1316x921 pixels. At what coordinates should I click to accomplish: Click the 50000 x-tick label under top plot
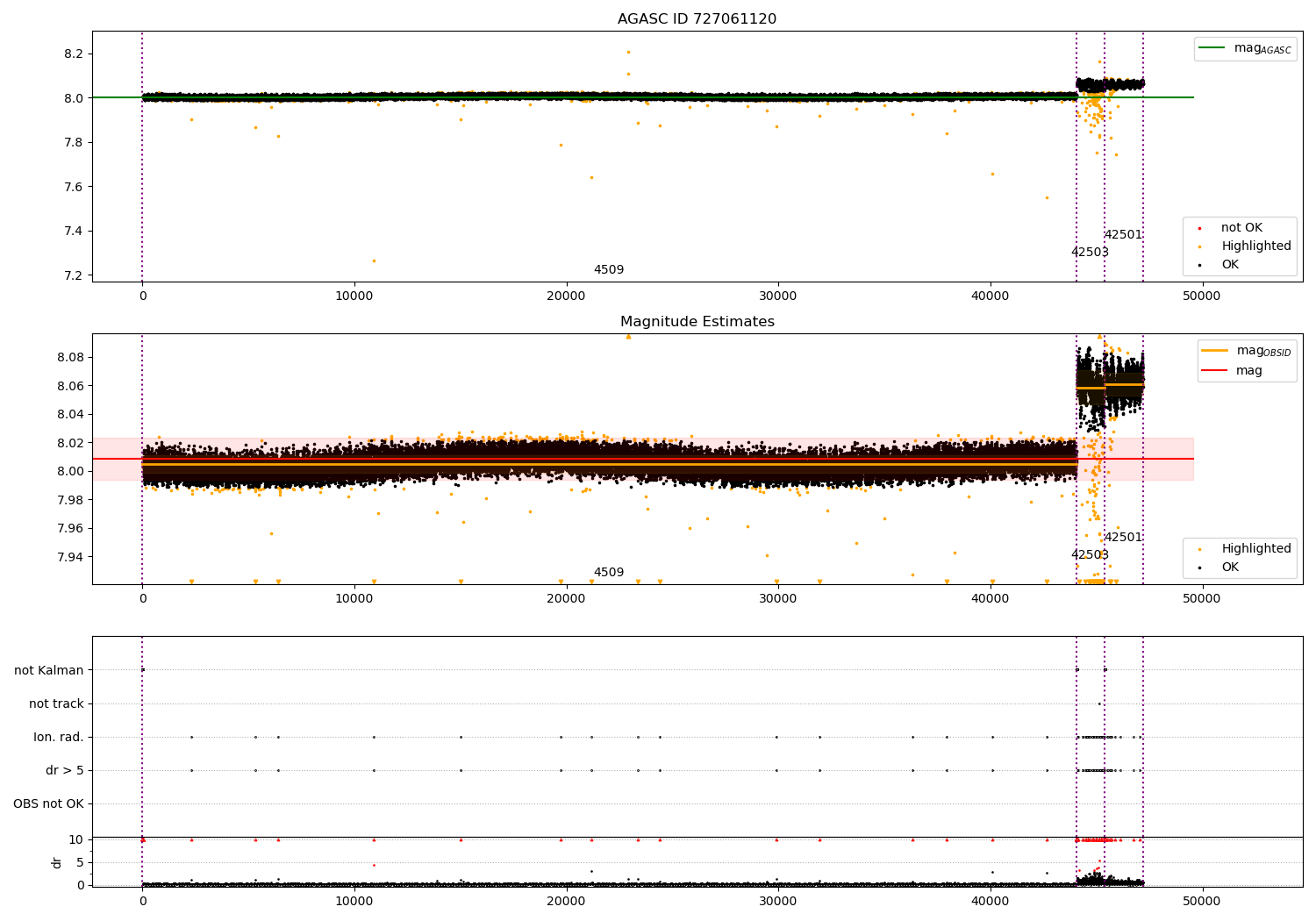point(1202,296)
